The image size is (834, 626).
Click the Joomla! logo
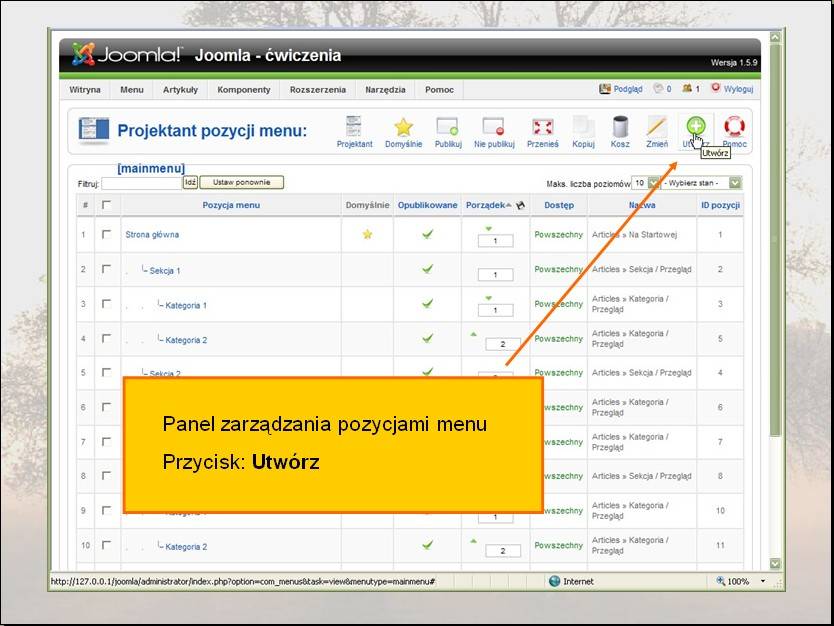127,54
